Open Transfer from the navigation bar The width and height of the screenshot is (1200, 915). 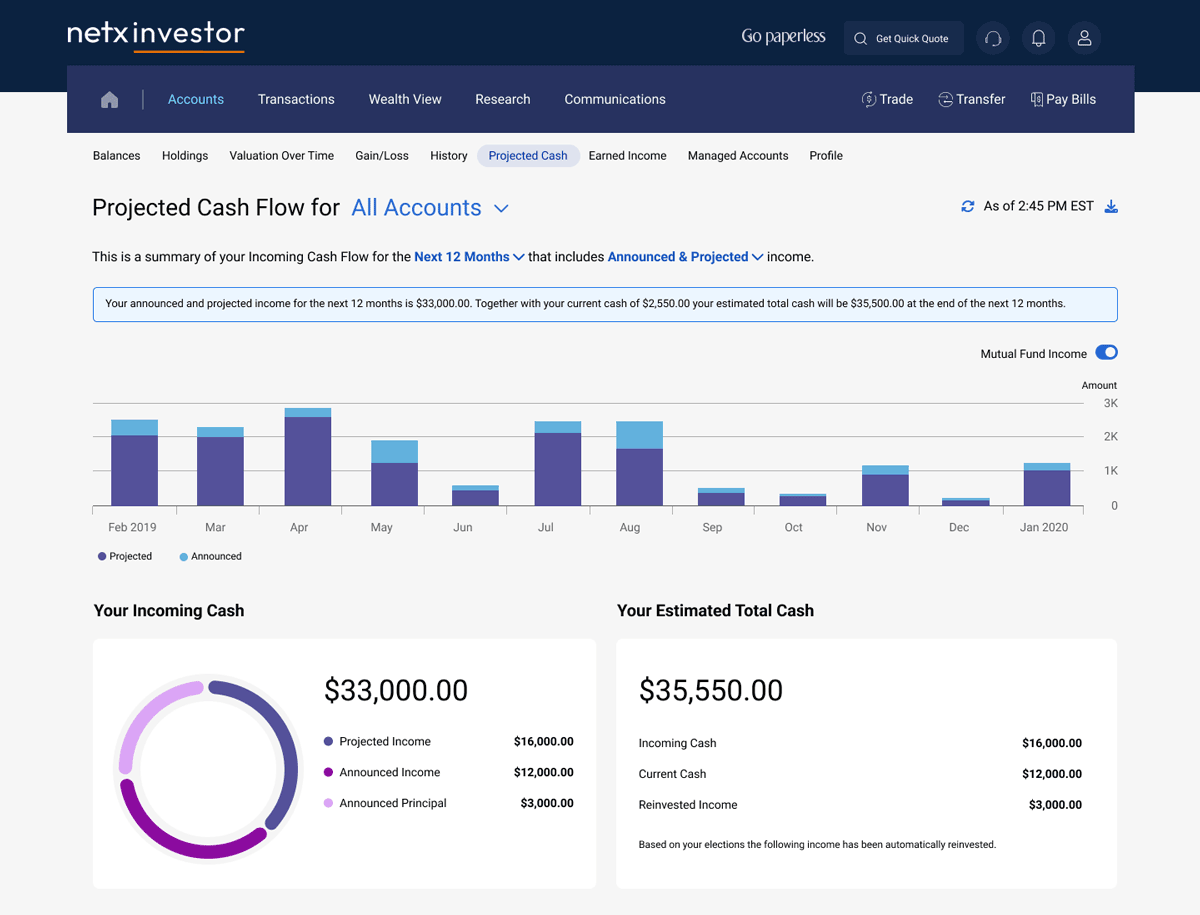coord(971,99)
